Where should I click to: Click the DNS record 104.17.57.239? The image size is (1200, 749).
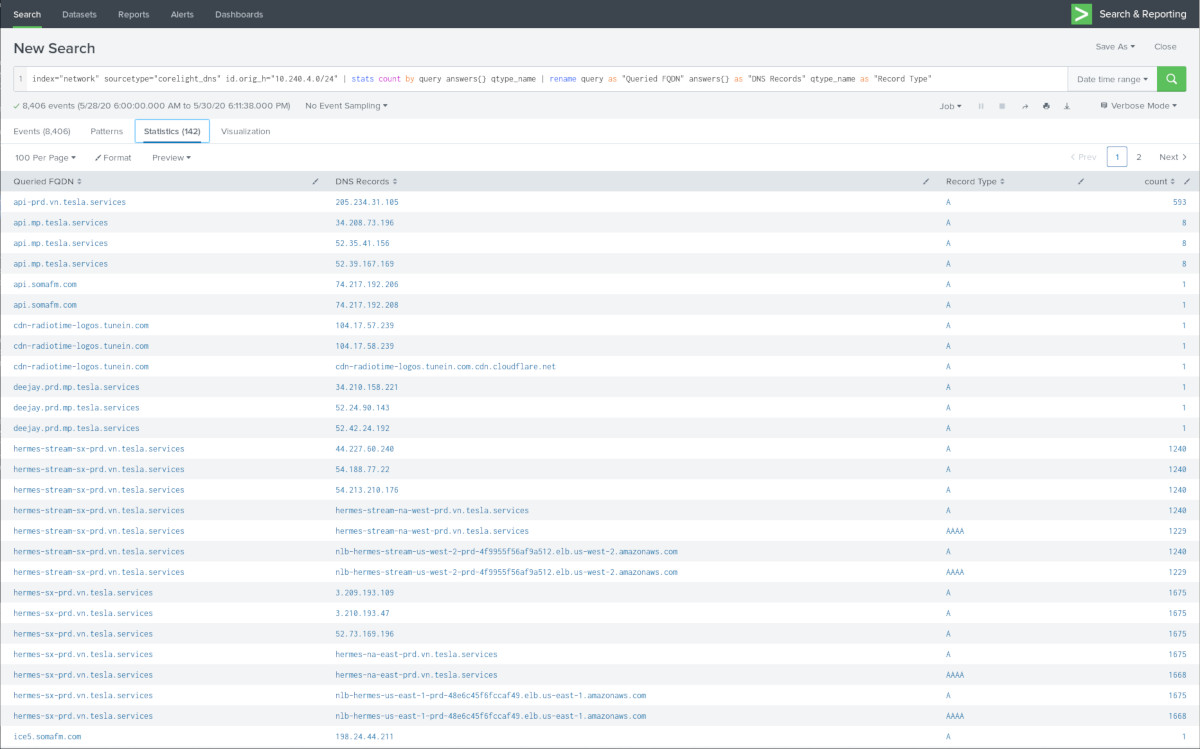pos(365,325)
